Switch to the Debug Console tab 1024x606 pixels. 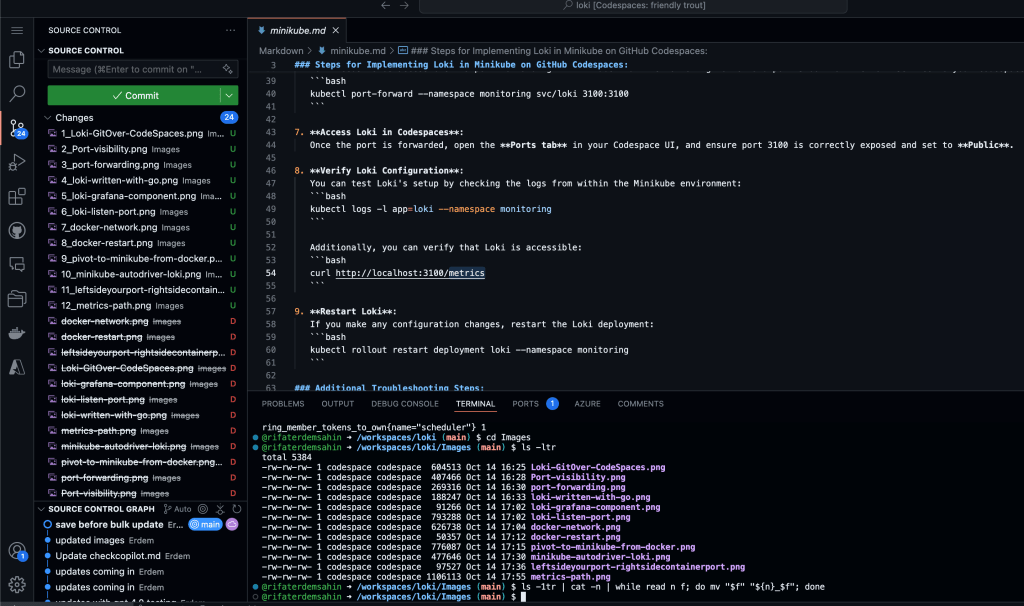click(405, 404)
